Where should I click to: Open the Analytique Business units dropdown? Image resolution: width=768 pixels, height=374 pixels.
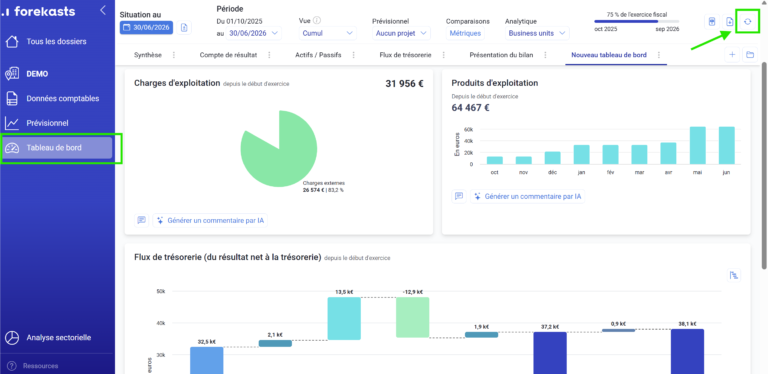pyautogui.click(x=537, y=33)
